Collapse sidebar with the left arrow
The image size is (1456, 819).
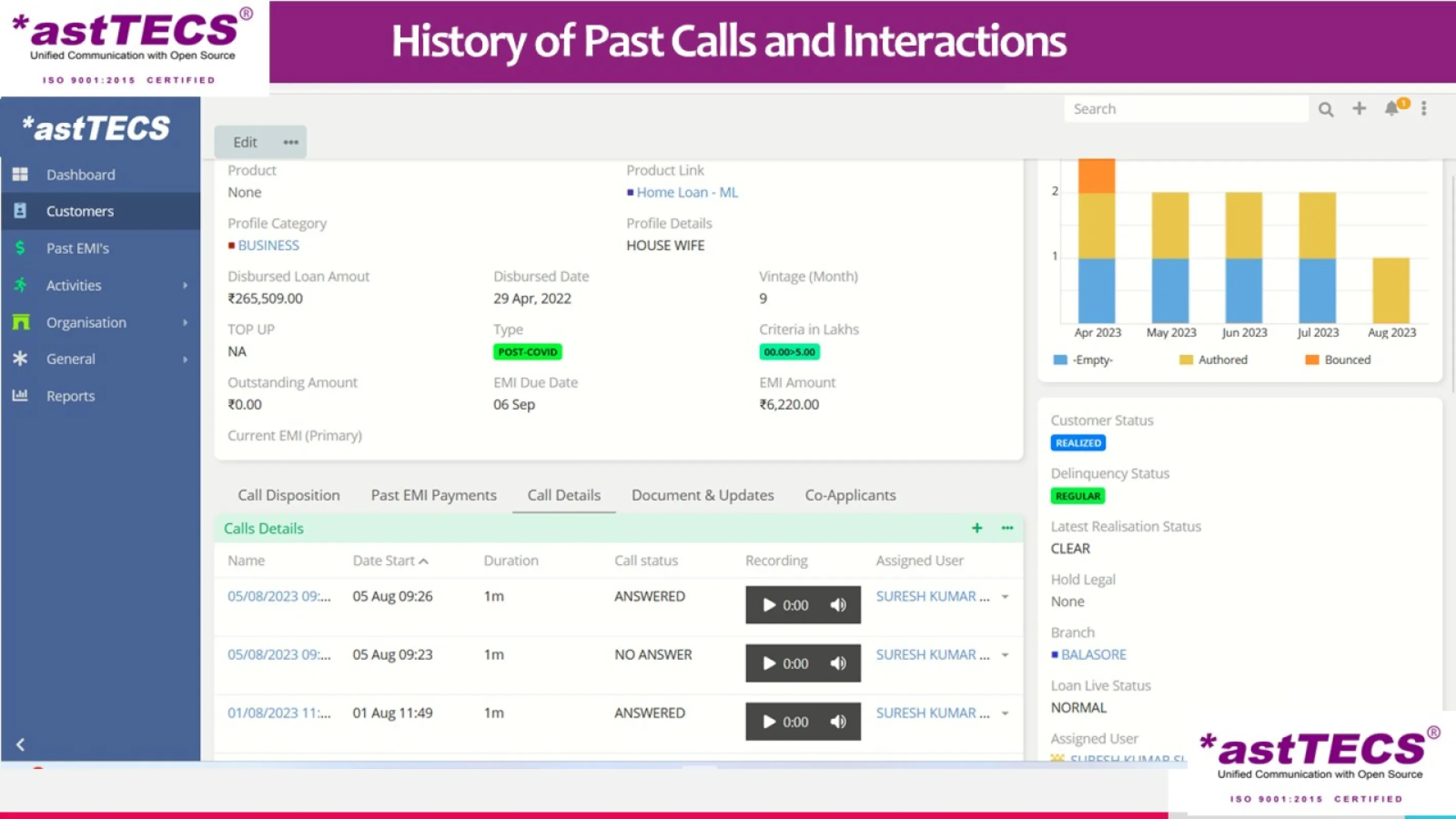point(20,744)
